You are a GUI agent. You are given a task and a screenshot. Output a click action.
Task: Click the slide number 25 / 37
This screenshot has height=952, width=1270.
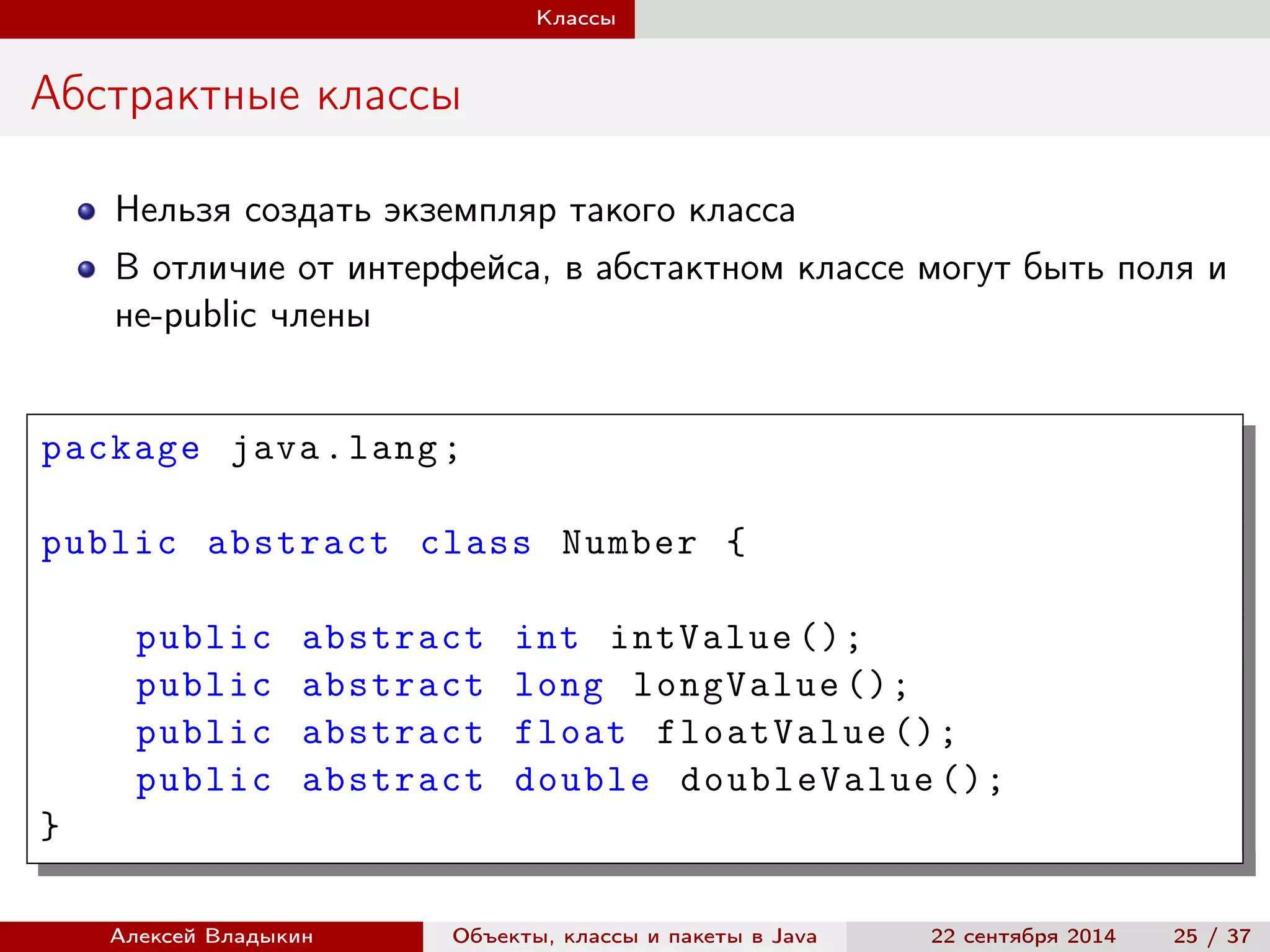pyautogui.click(x=1212, y=936)
